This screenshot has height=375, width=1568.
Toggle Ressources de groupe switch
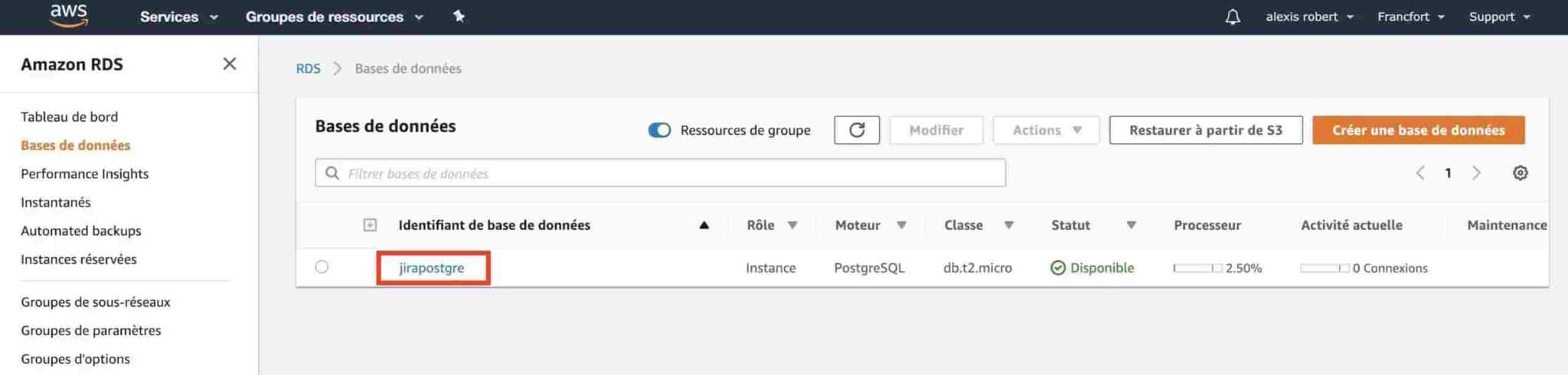[x=659, y=130]
